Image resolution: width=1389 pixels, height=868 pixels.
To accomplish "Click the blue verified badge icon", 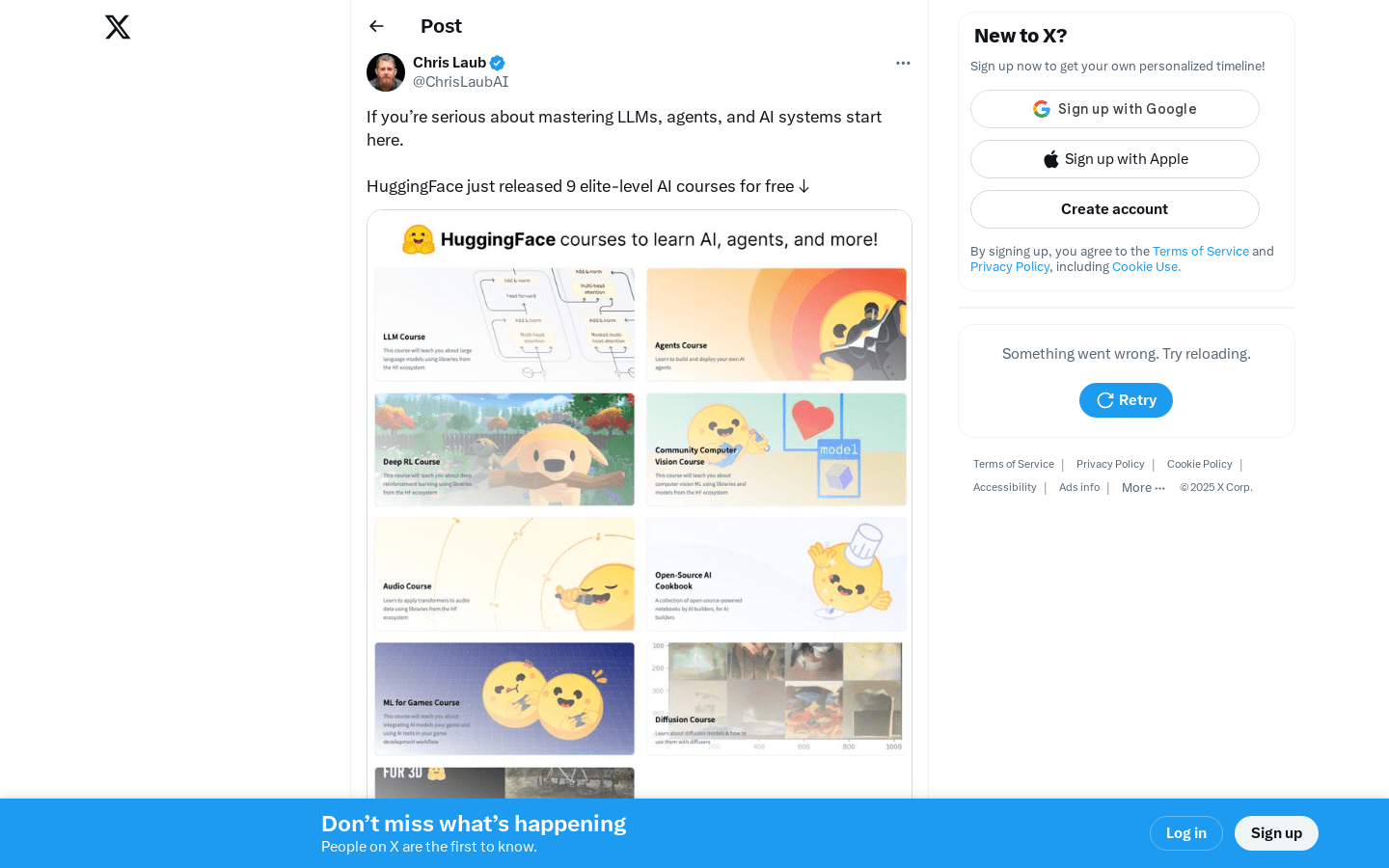I will pyautogui.click(x=498, y=63).
